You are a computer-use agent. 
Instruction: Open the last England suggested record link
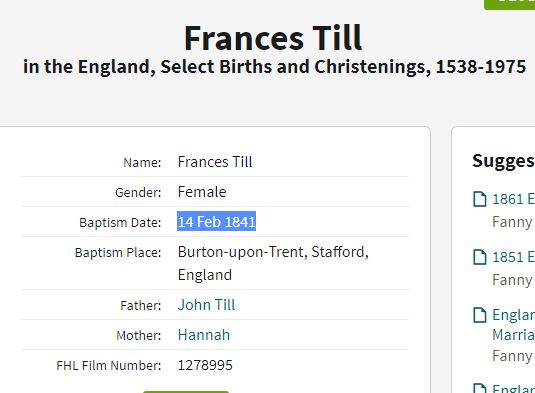click(514, 389)
